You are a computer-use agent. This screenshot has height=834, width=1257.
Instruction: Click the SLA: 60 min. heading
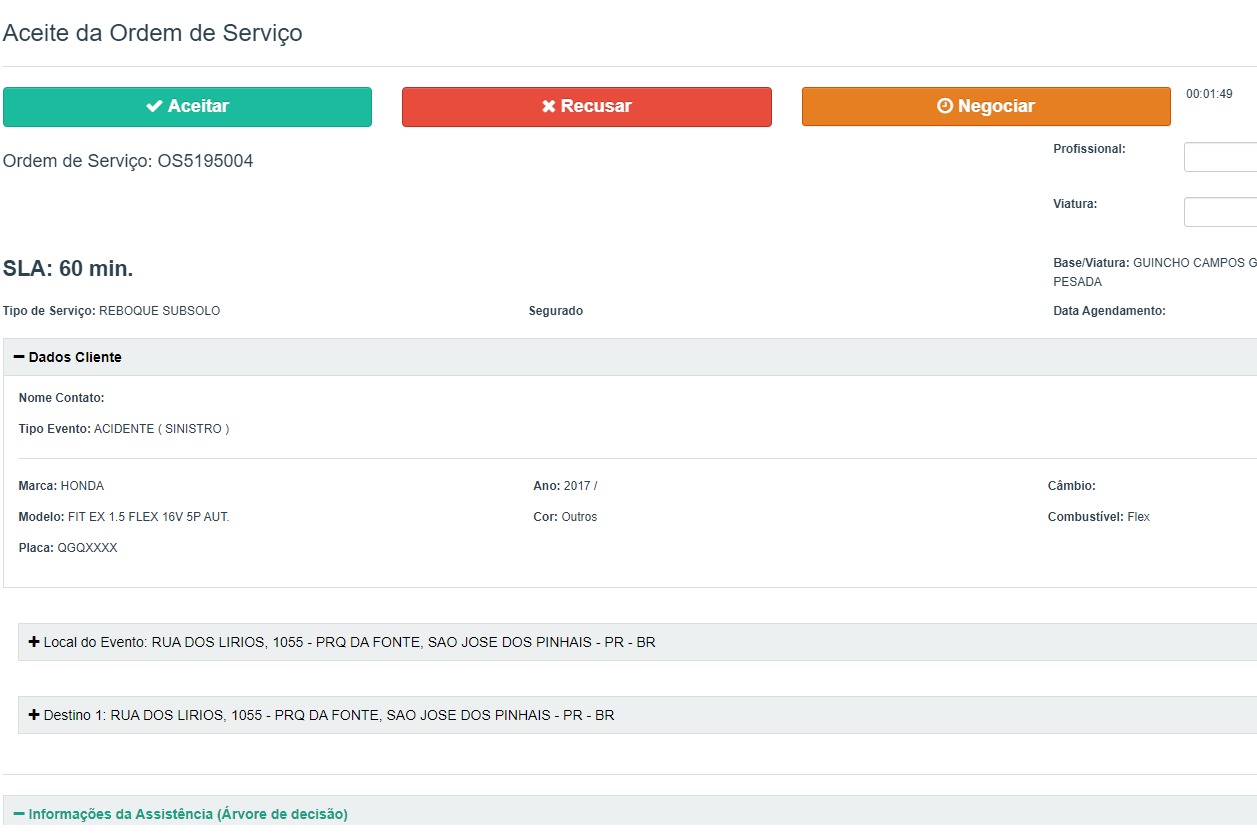pyautogui.click(x=68, y=269)
